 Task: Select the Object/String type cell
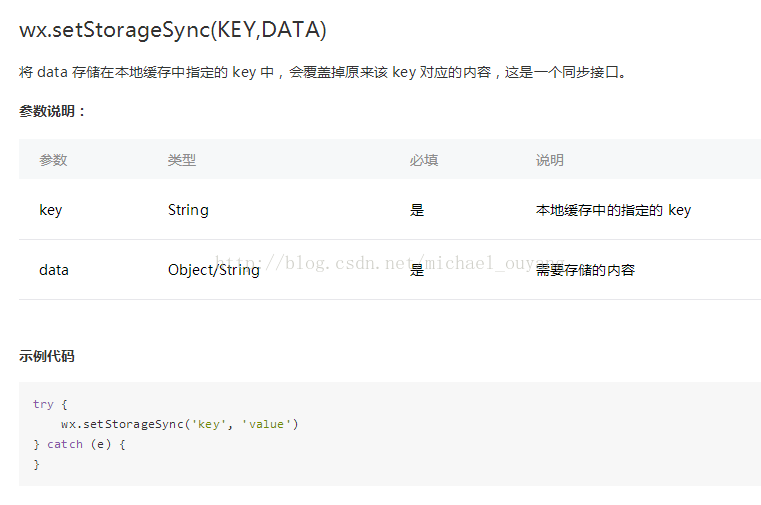click(214, 270)
